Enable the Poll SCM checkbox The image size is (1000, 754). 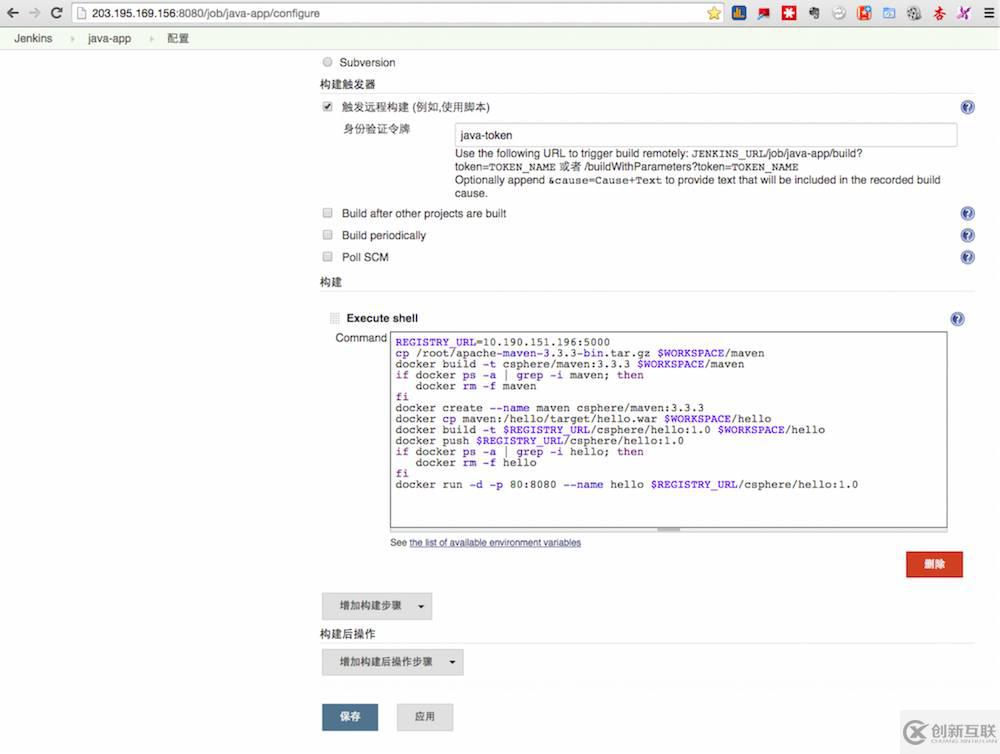[327, 256]
